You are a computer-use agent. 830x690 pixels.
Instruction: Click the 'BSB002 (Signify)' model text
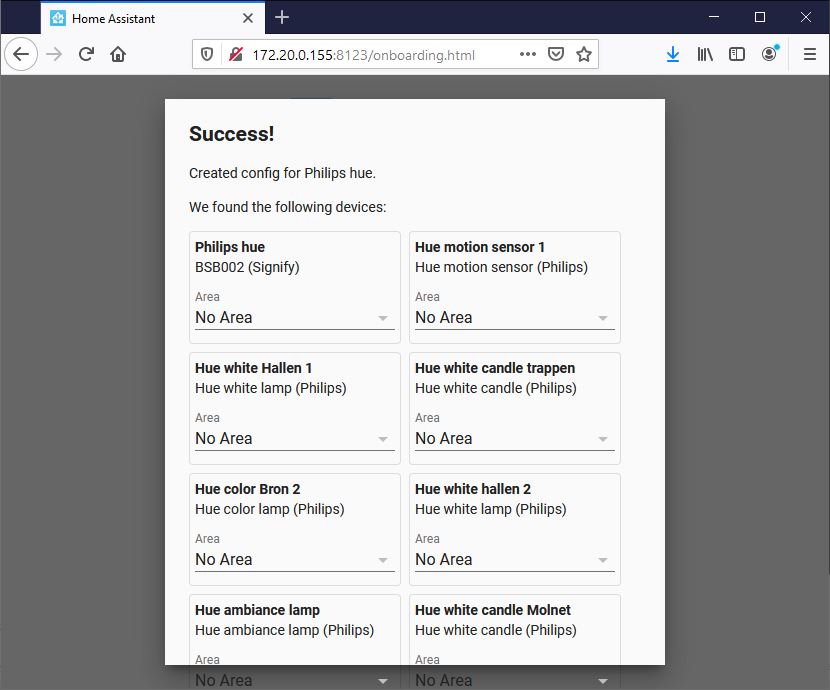pos(247,267)
